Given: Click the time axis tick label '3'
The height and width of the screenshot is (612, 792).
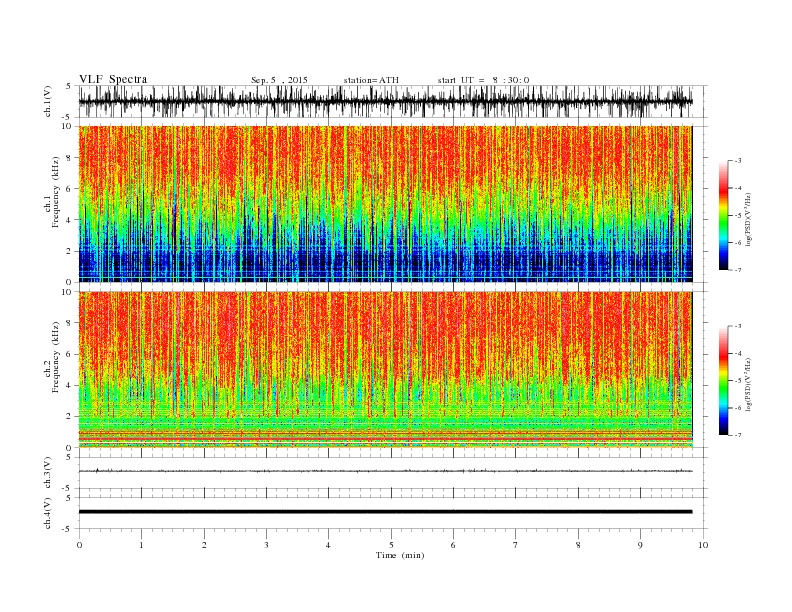Looking at the screenshot, I should point(266,545).
